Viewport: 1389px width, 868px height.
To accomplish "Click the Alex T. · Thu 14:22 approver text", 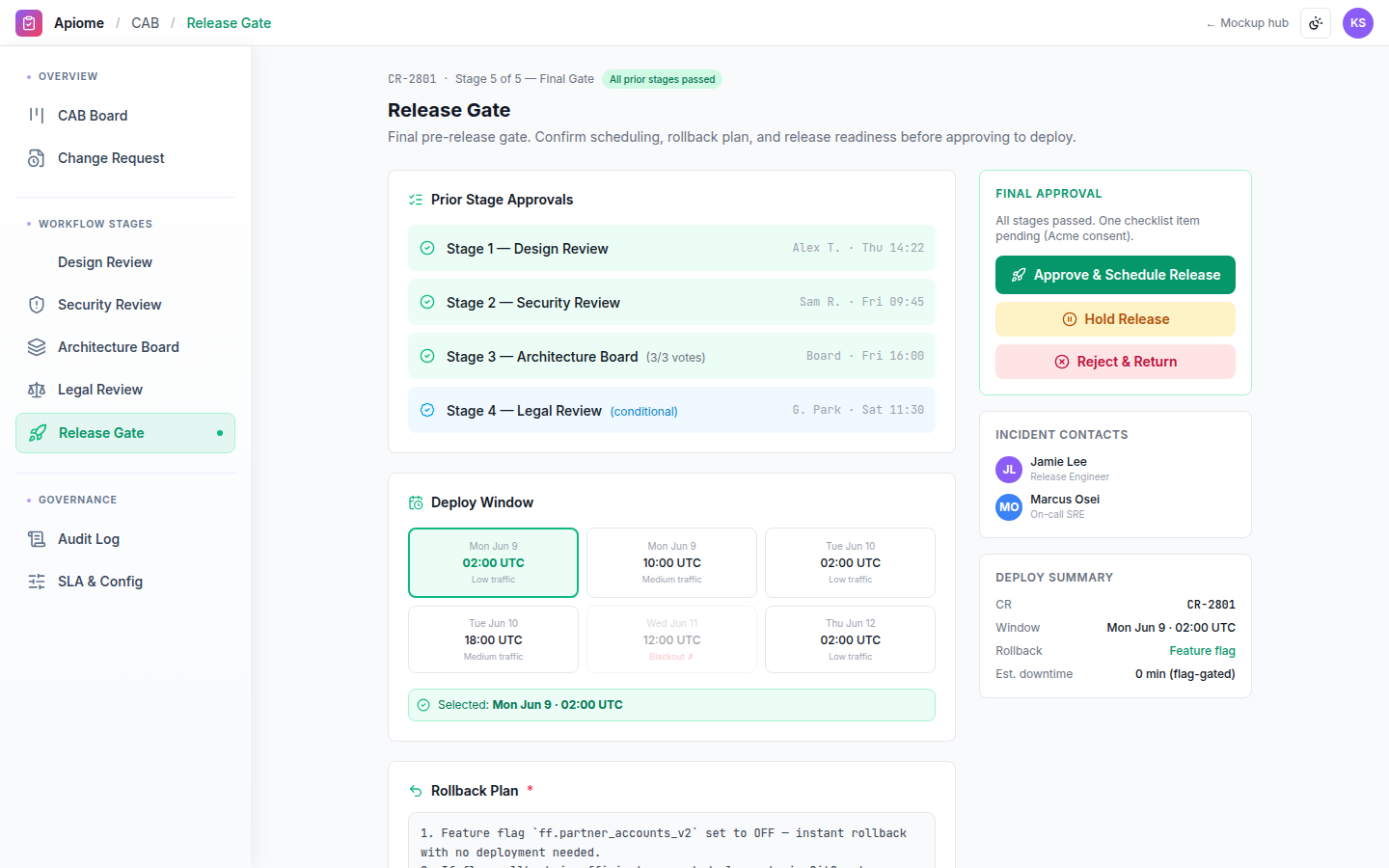I will (x=858, y=248).
